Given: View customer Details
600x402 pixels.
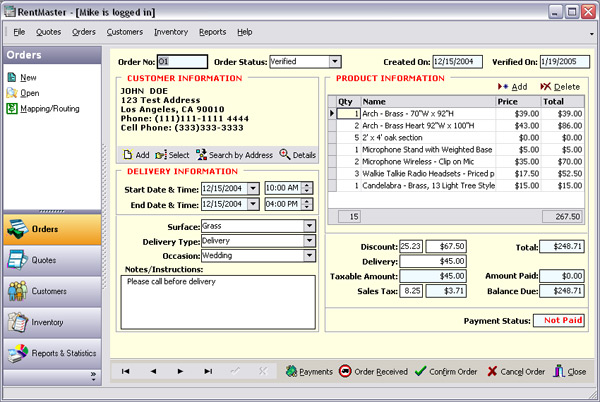Looking at the screenshot, I should coord(298,155).
